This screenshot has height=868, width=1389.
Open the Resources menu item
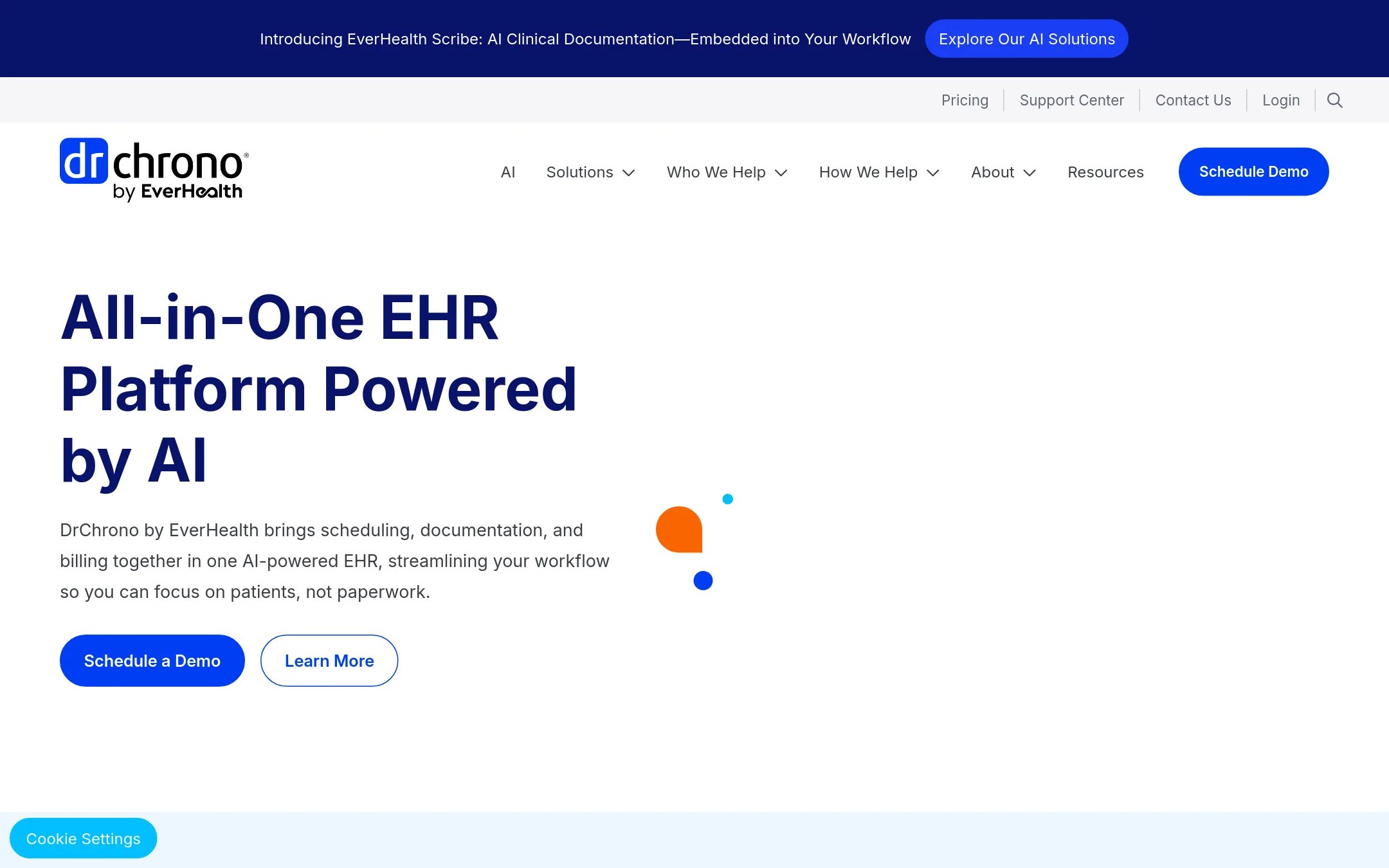point(1105,172)
